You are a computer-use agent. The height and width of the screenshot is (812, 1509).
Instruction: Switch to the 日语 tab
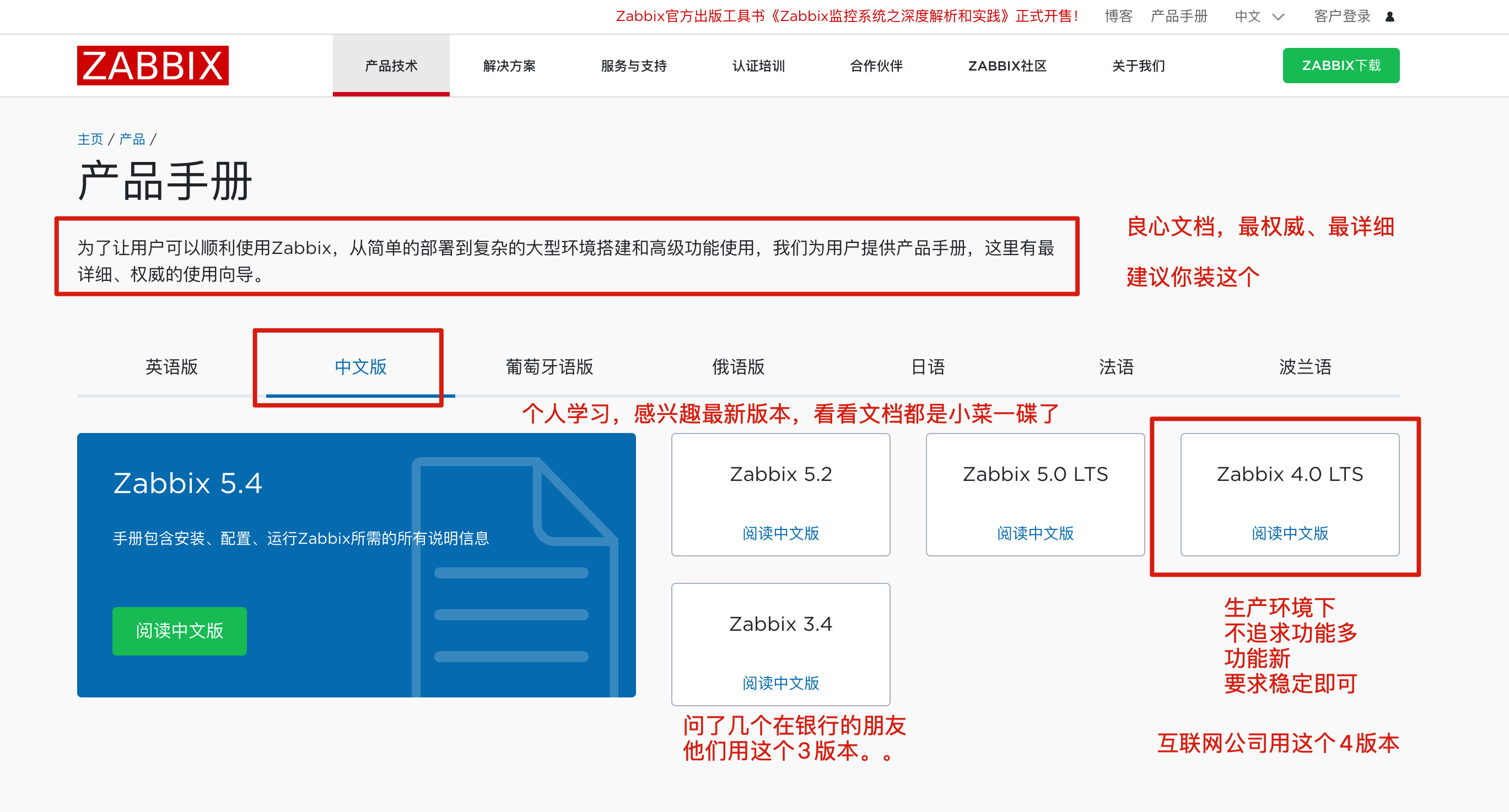pyautogui.click(x=928, y=367)
